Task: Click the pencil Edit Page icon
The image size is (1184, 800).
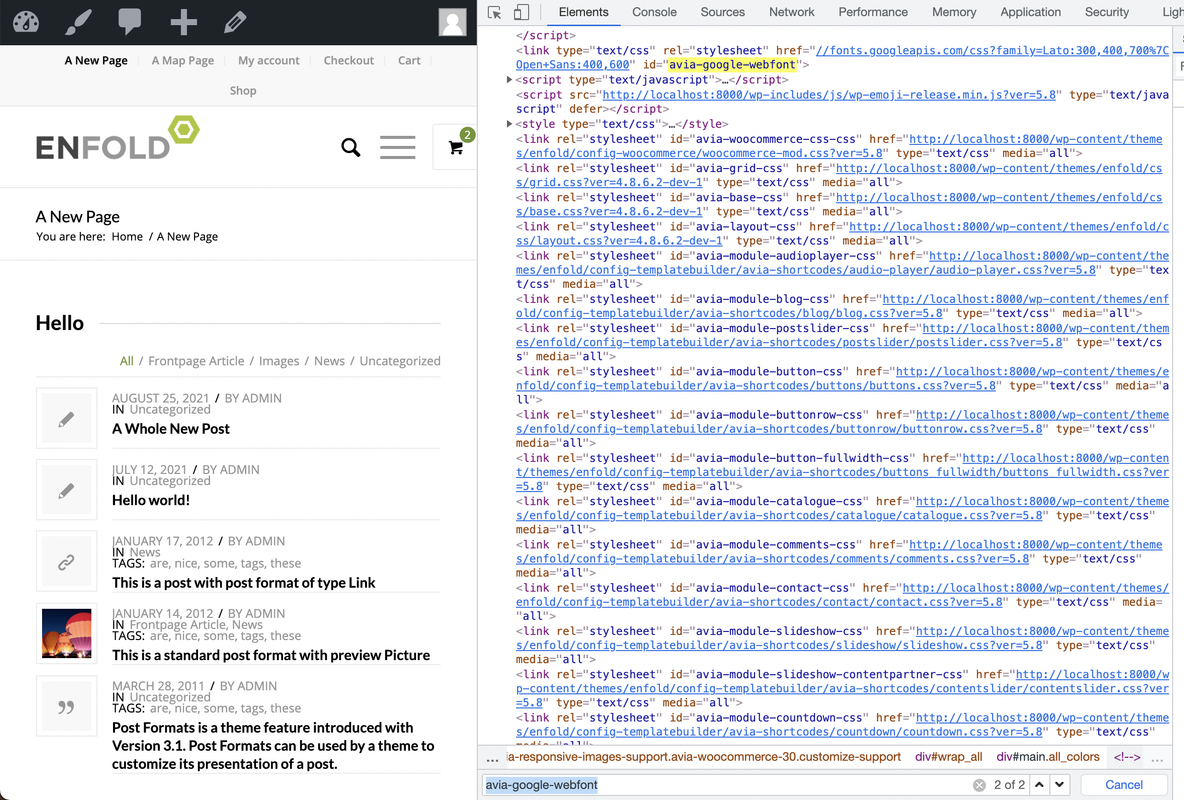Action: pos(235,22)
